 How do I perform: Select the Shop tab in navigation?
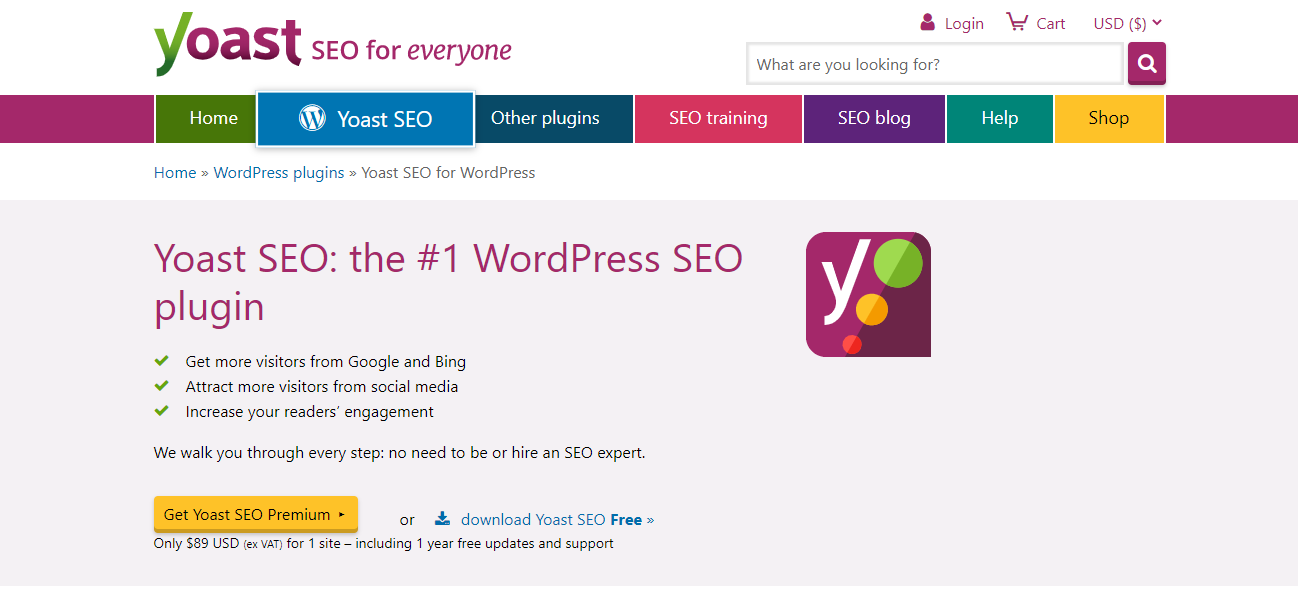click(x=1108, y=117)
